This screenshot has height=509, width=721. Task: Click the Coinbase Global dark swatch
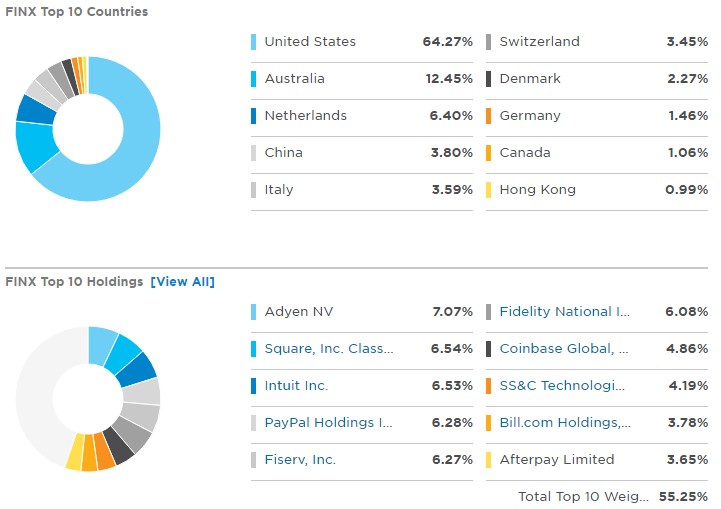point(488,349)
